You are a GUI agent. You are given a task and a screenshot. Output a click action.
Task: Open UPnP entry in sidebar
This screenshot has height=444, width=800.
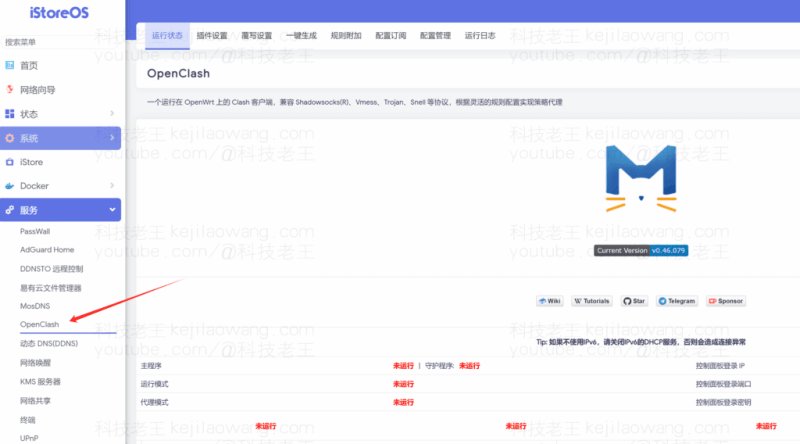pos(29,438)
